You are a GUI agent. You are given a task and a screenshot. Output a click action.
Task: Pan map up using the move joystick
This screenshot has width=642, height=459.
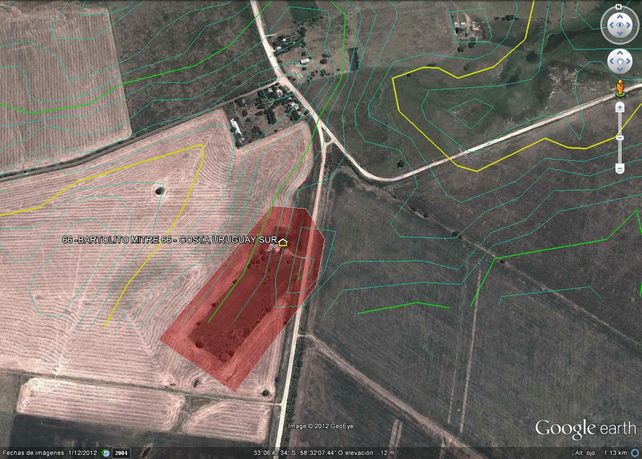click(619, 53)
